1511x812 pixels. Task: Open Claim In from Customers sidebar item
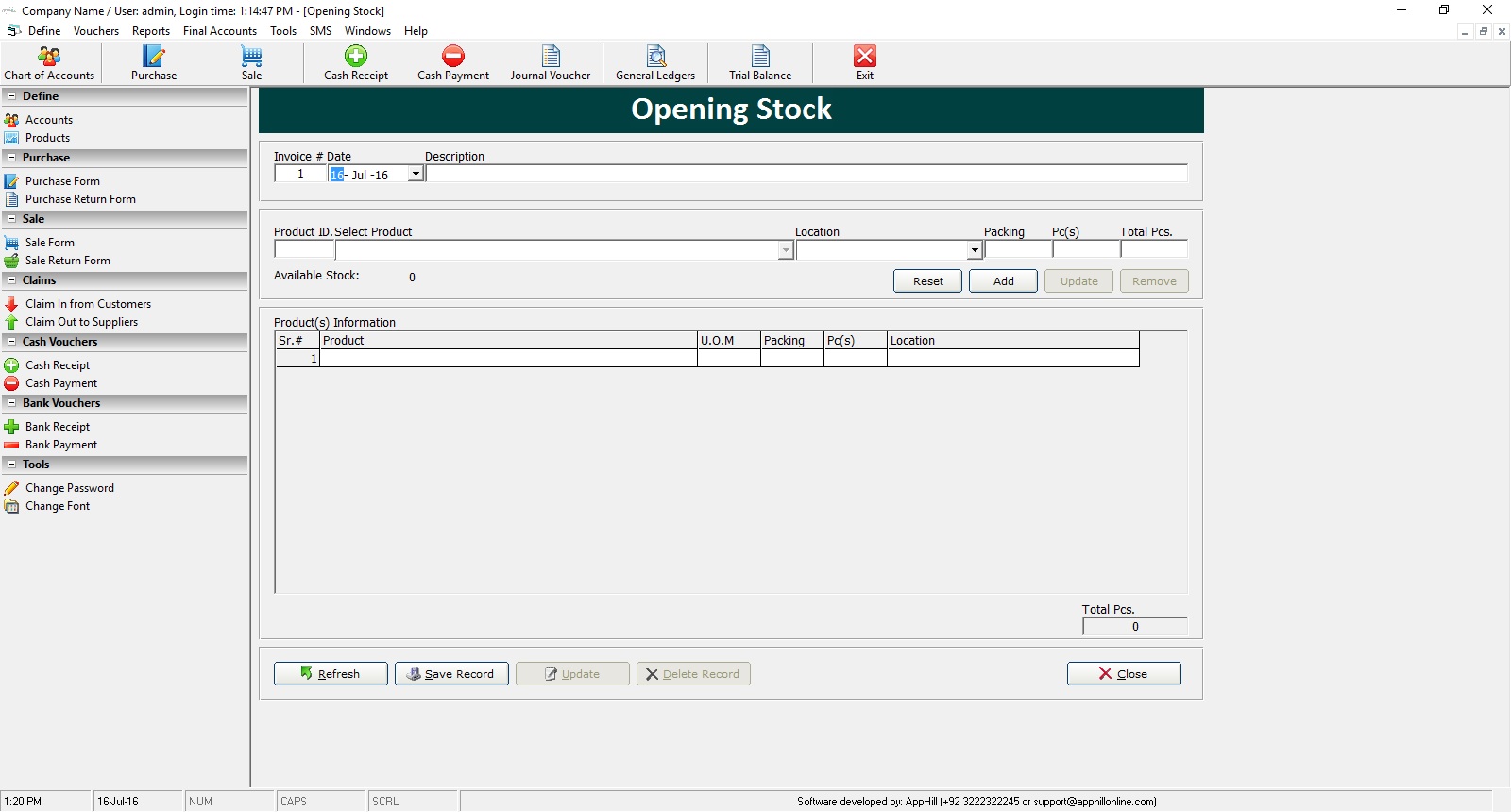(88, 304)
